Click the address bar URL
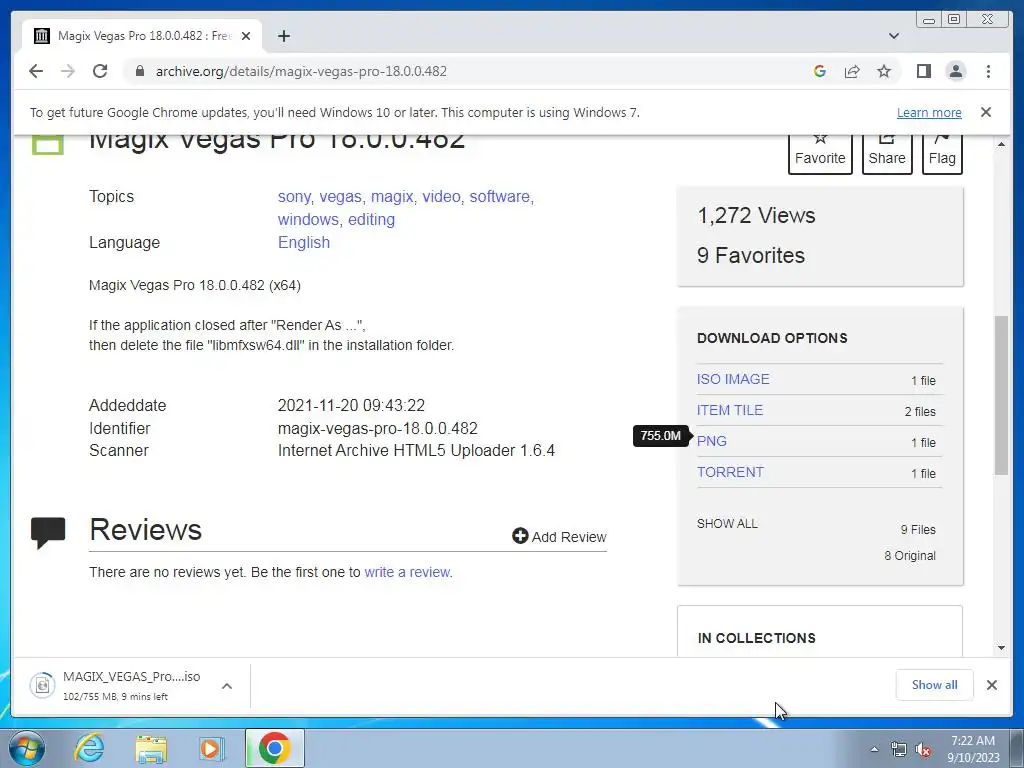1024x768 pixels. [x=301, y=71]
